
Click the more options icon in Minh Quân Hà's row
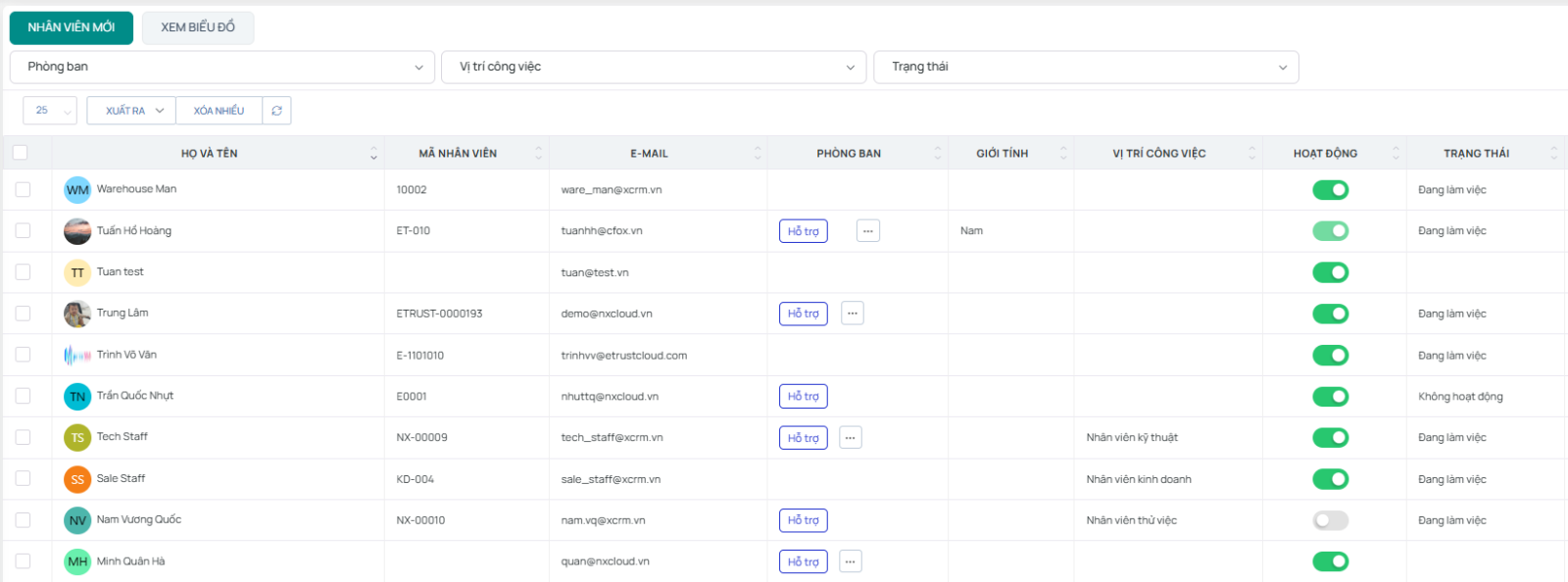tap(850, 561)
